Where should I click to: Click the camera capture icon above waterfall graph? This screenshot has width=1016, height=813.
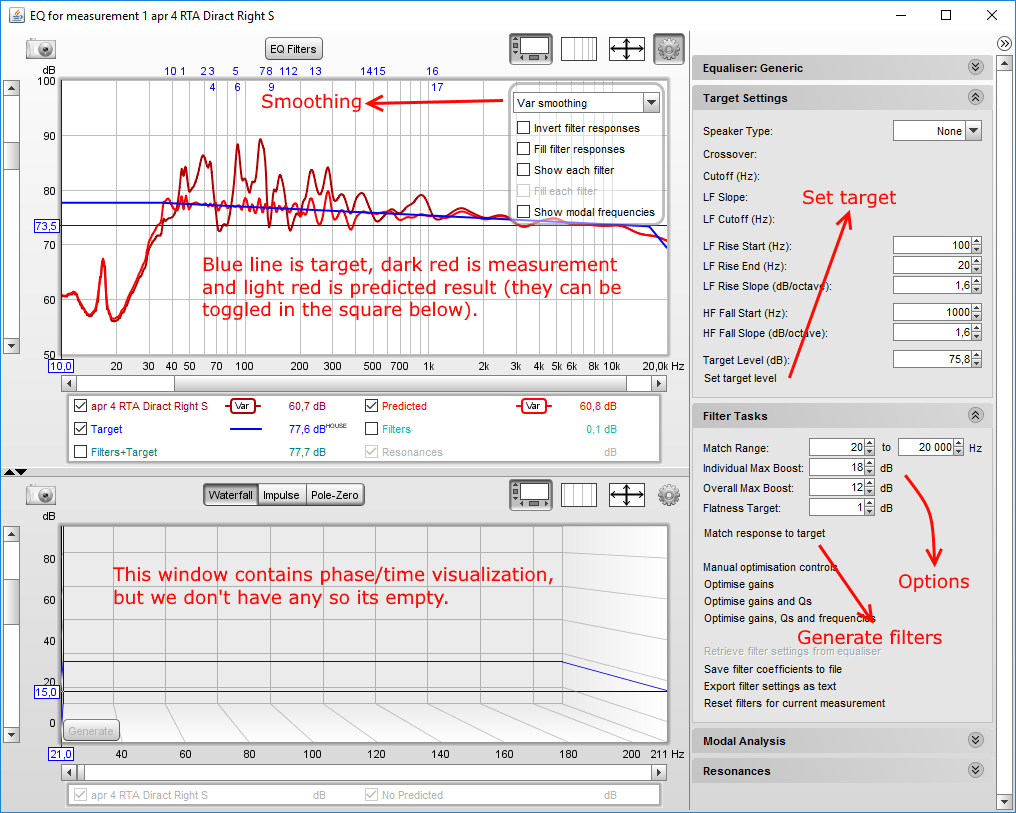click(x=40, y=494)
